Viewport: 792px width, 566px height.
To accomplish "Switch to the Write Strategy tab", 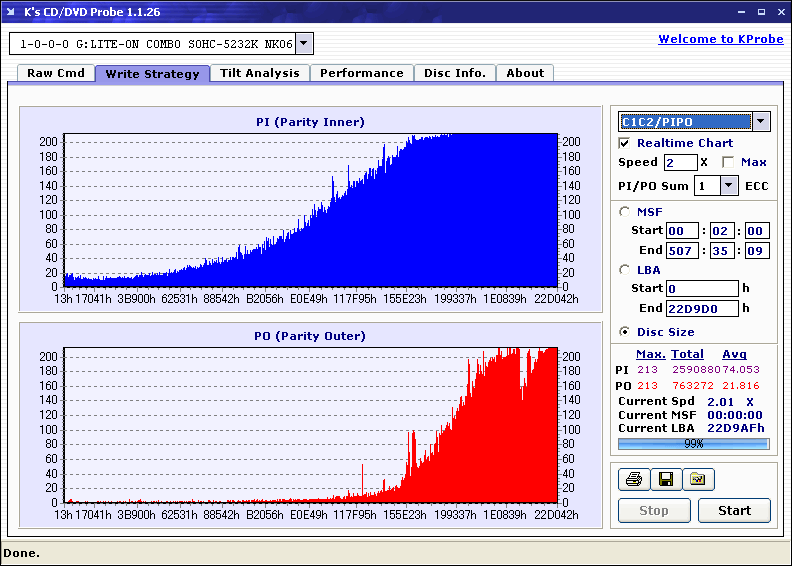I will click(x=153, y=74).
